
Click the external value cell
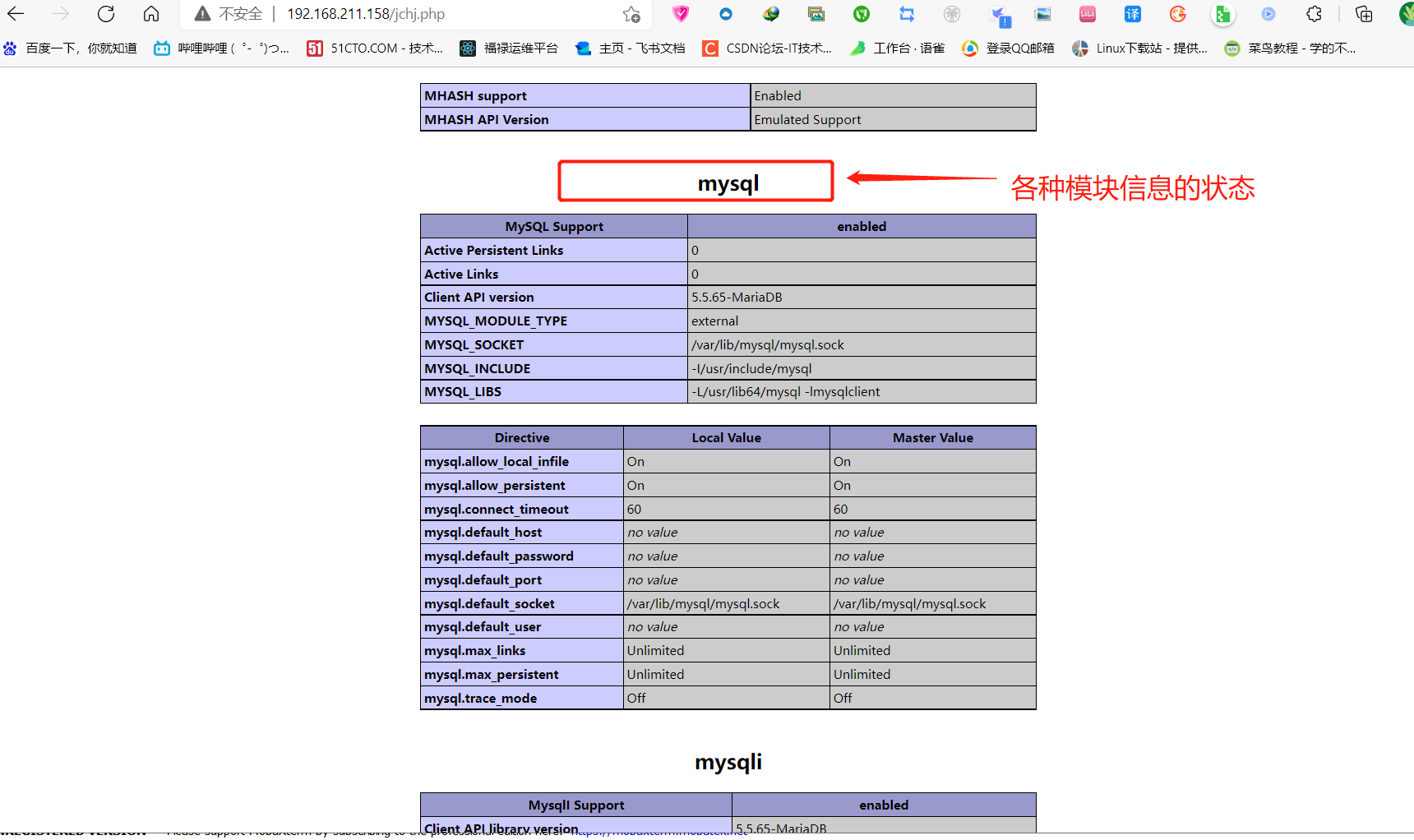point(862,321)
